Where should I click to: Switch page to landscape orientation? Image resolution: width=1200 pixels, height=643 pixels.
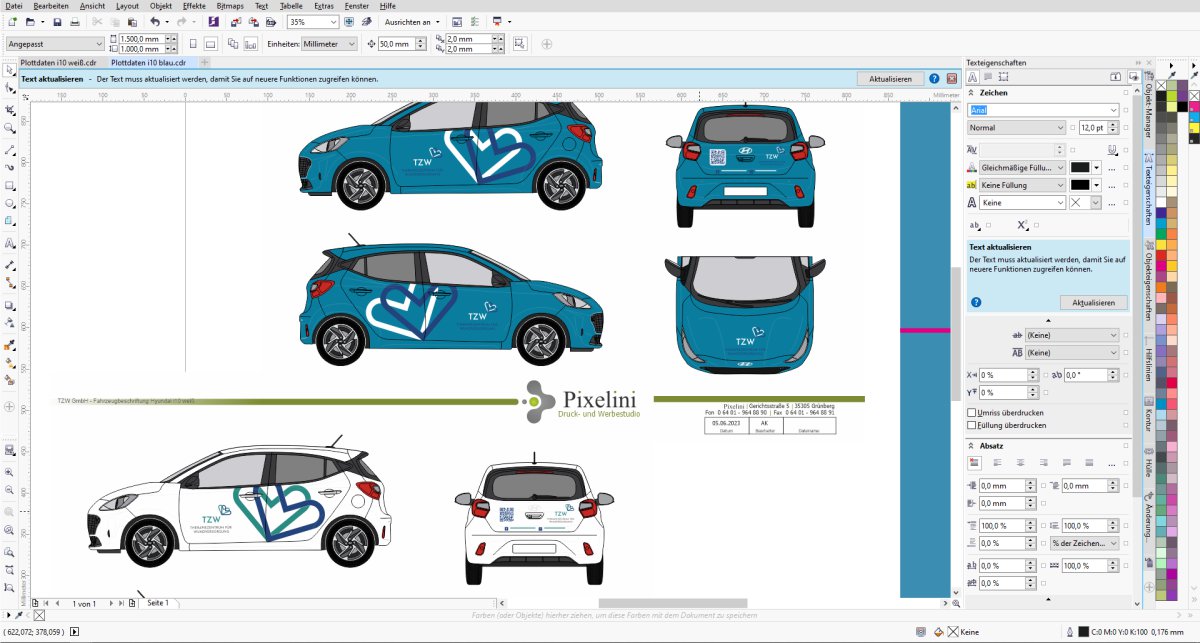click(x=210, y=44)
